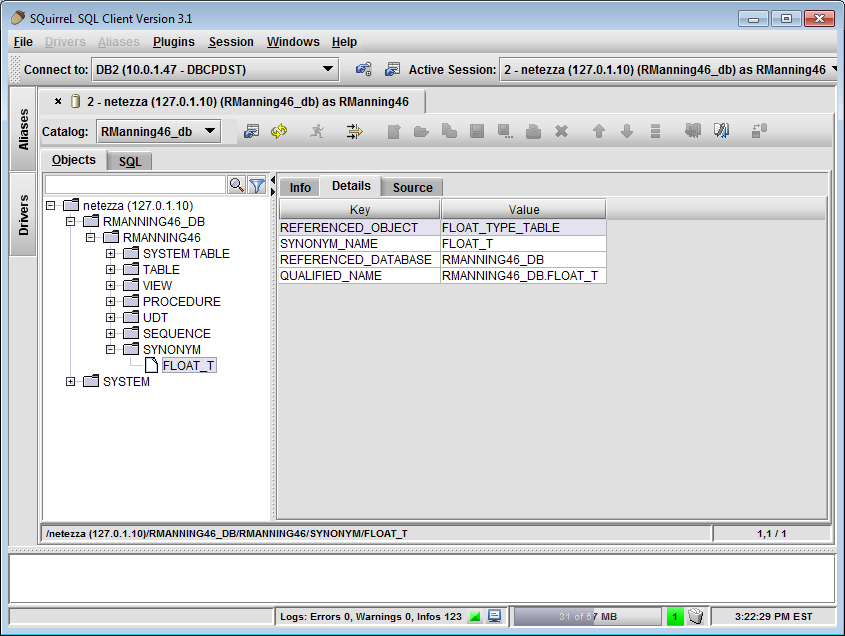Click the object tree filter funnel icon

tap(257, 185)
